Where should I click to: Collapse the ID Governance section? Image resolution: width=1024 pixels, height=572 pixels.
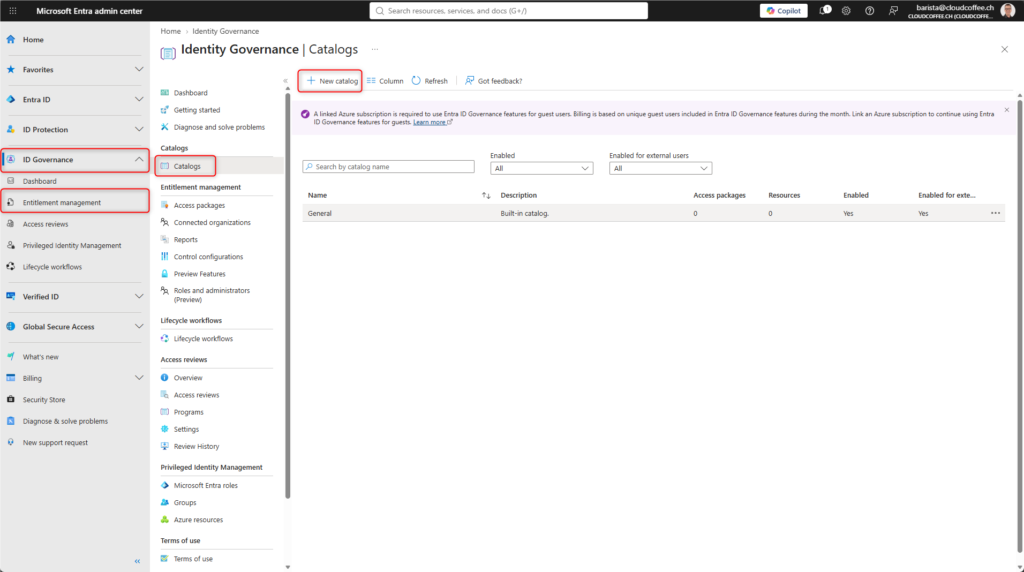(x=138, y=159)
